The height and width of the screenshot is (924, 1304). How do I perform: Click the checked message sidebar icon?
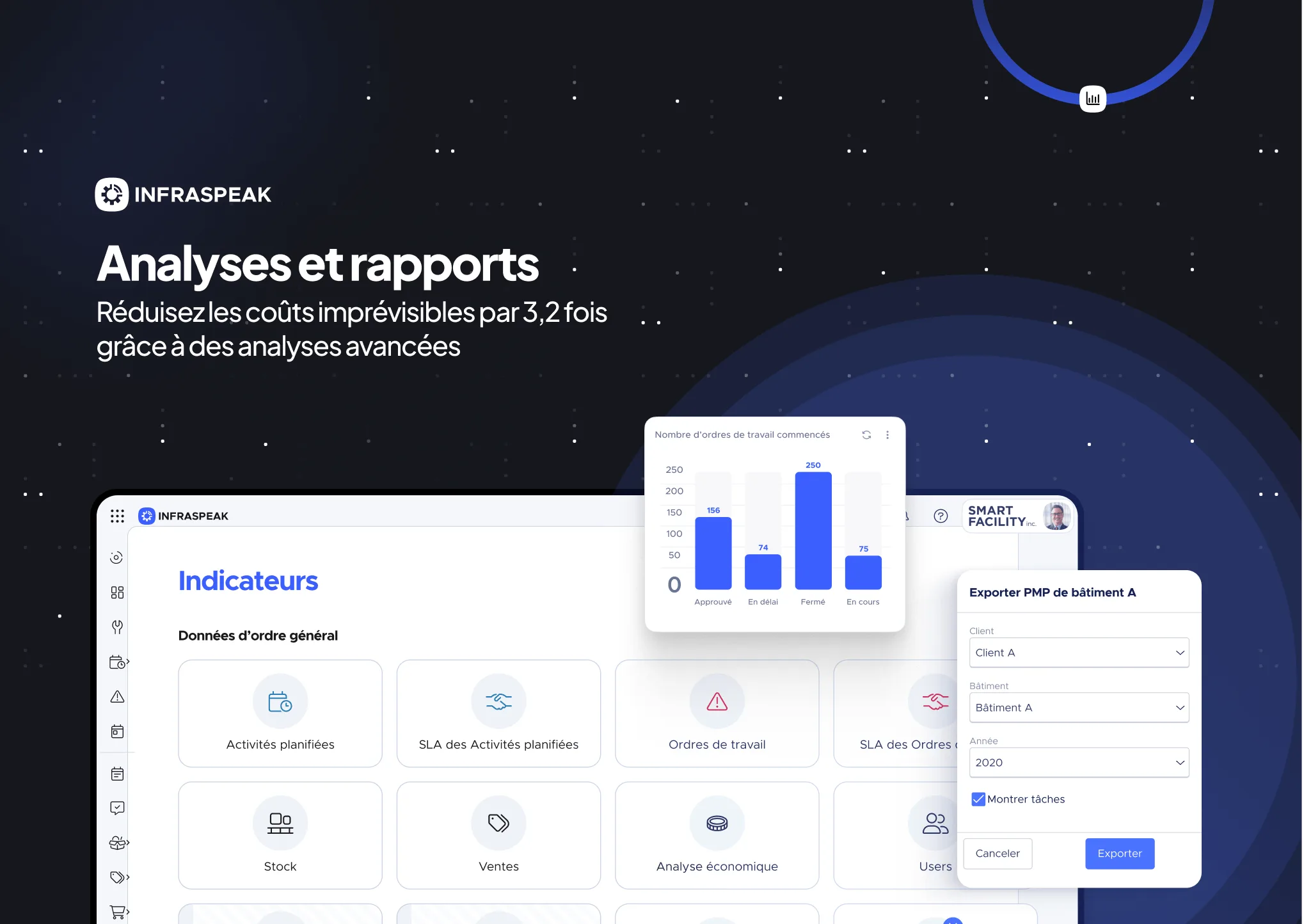pos(117,808)
